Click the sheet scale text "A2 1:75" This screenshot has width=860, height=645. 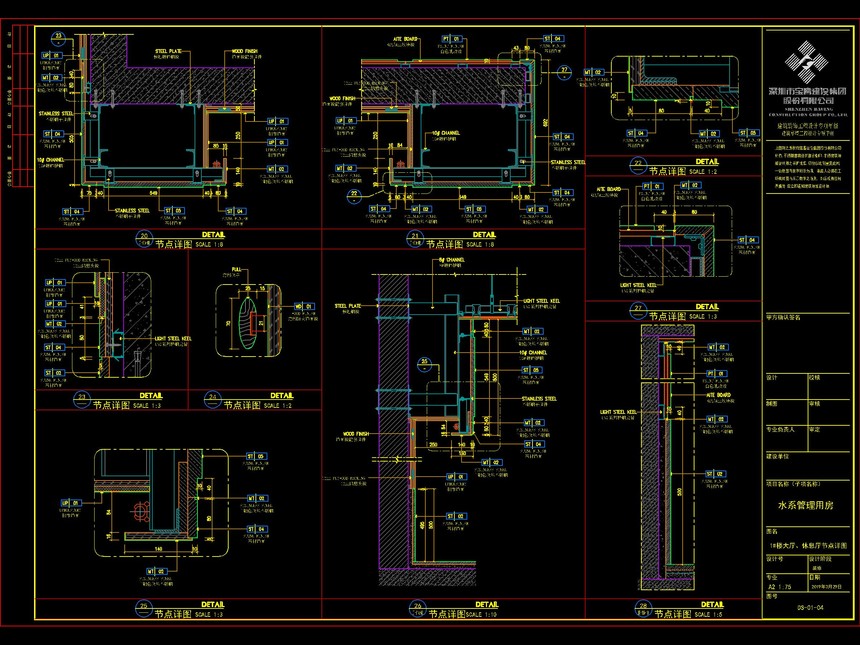779,586
